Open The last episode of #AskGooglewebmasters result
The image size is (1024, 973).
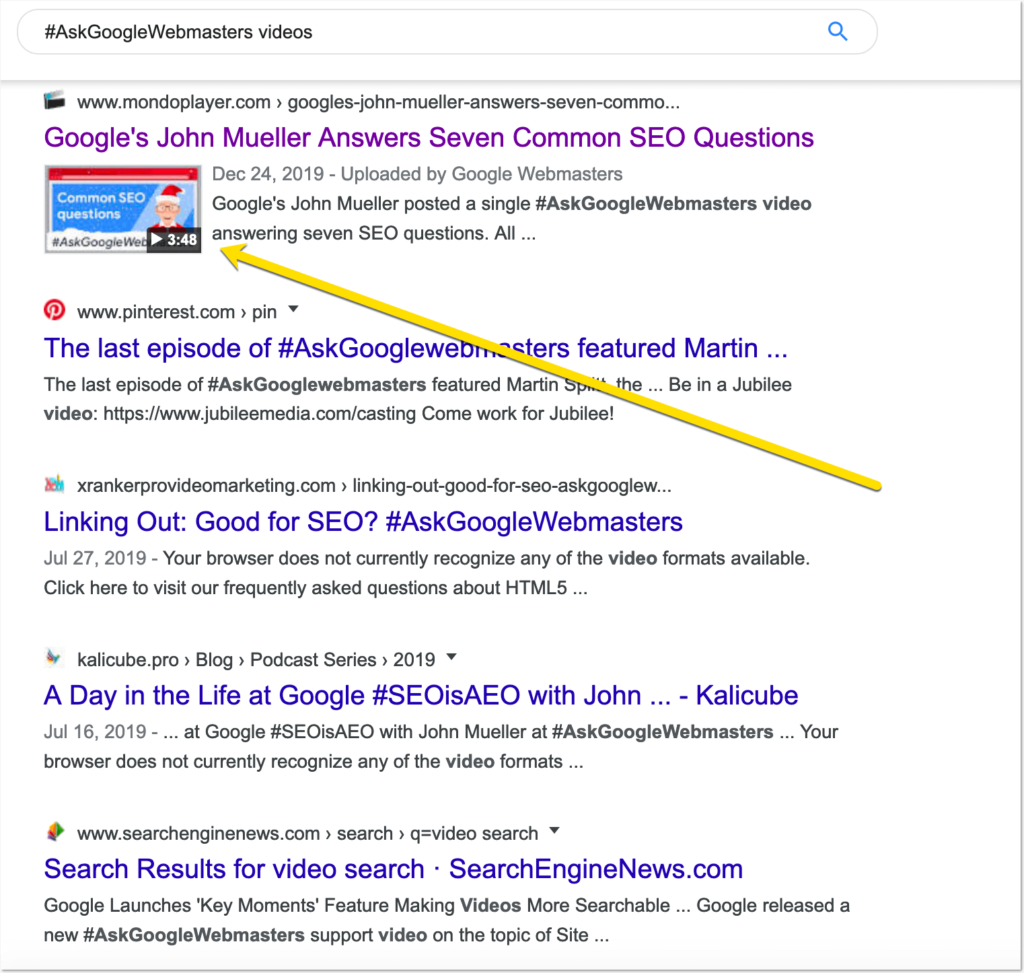coord(415,348)
